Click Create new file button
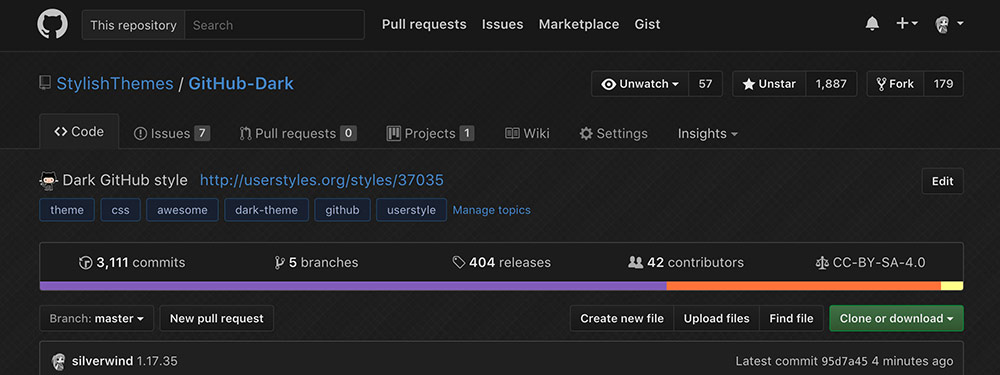The height and width of the screenshot is (375, 1000). (x=622, y=318)
